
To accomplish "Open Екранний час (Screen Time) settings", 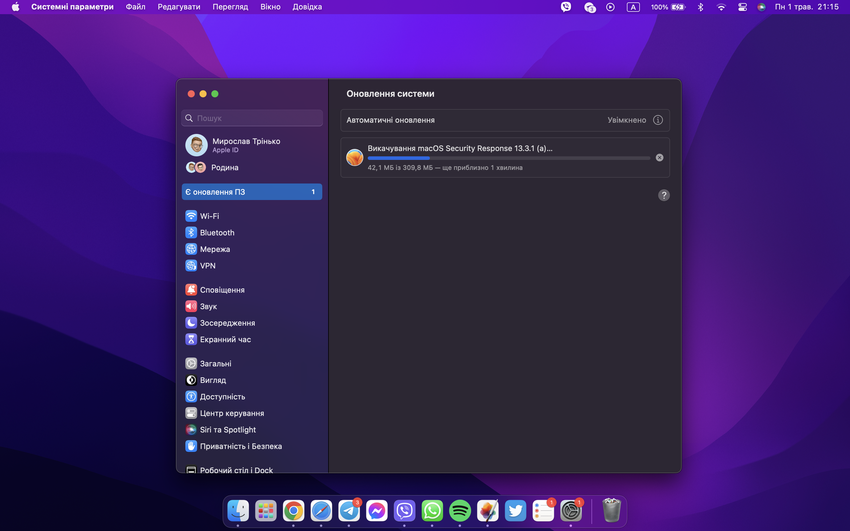I will (225, 340).
